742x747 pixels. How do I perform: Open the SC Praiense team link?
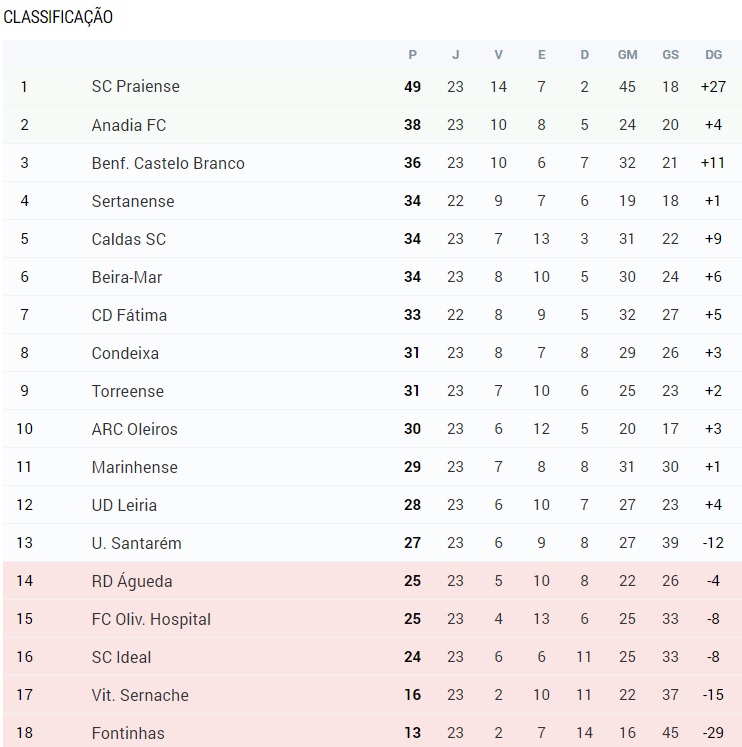click(136, 87)
